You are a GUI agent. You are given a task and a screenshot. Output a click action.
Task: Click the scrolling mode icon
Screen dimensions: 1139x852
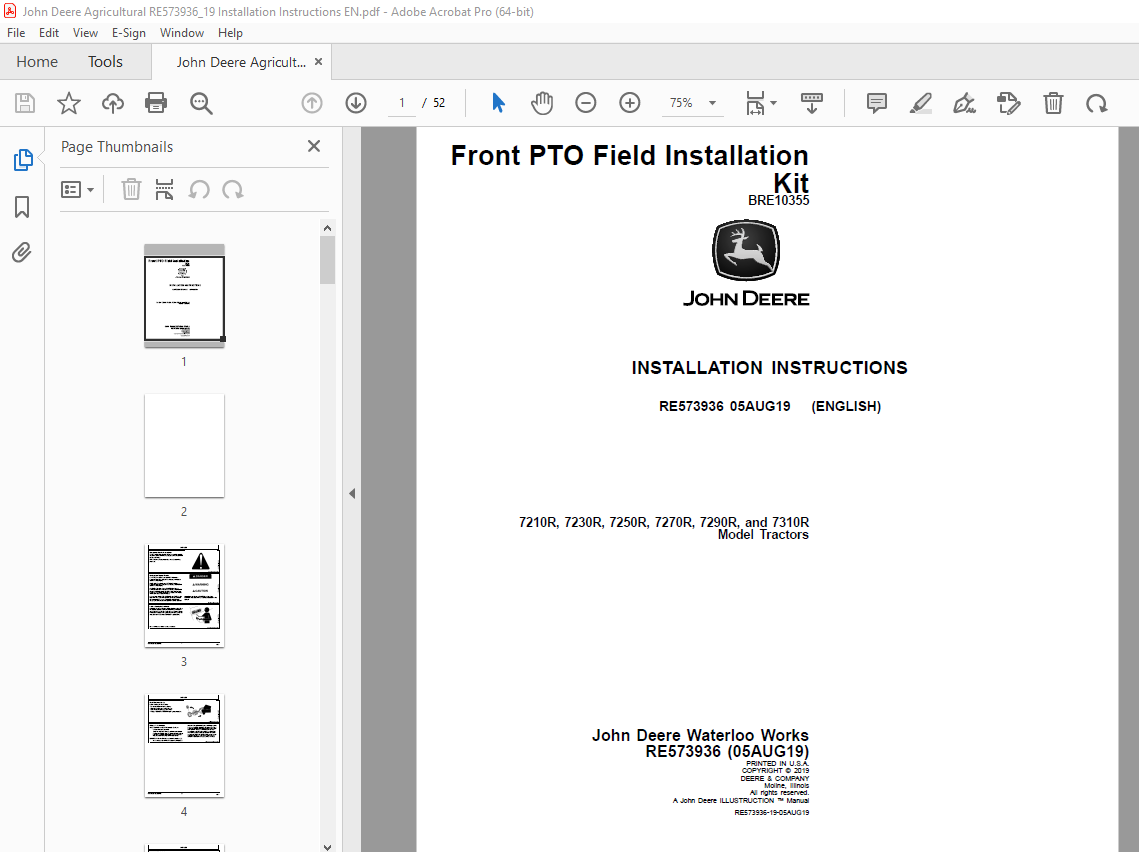click(x=811, y=103)
